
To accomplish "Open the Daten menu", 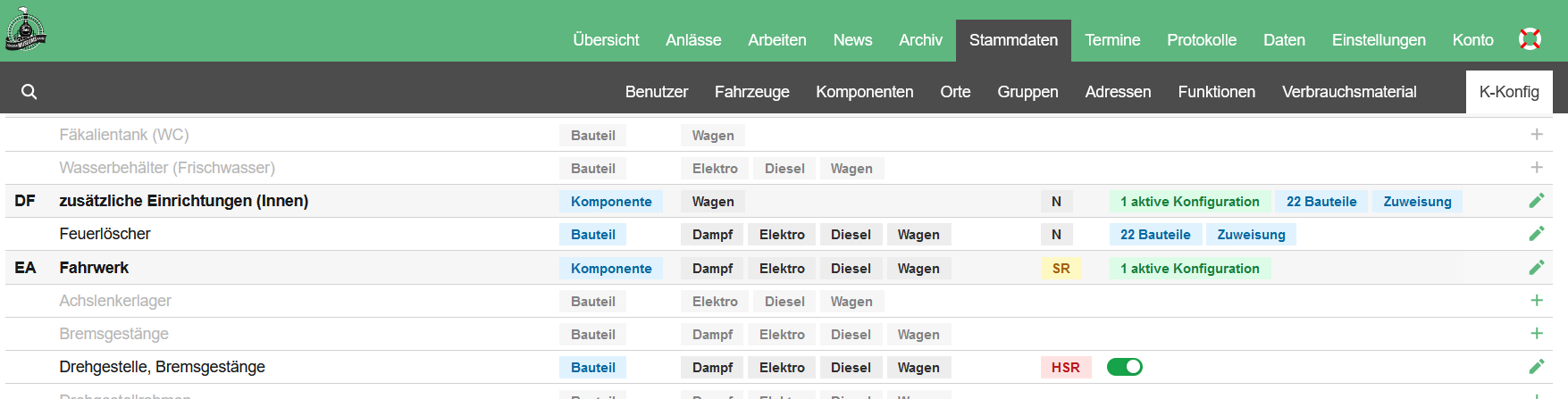I will (1284, 40).
